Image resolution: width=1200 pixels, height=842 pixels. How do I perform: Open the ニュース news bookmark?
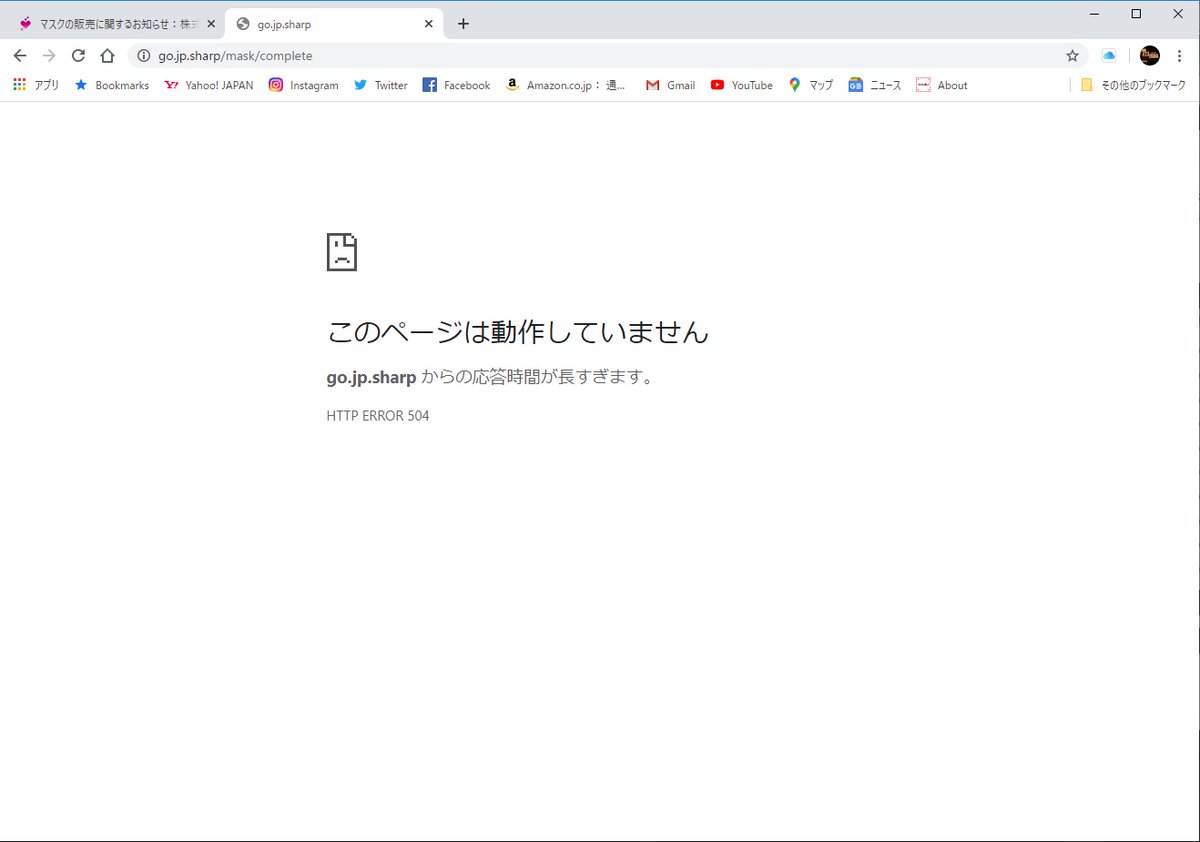pyautogui.click(x=875, y=85)
